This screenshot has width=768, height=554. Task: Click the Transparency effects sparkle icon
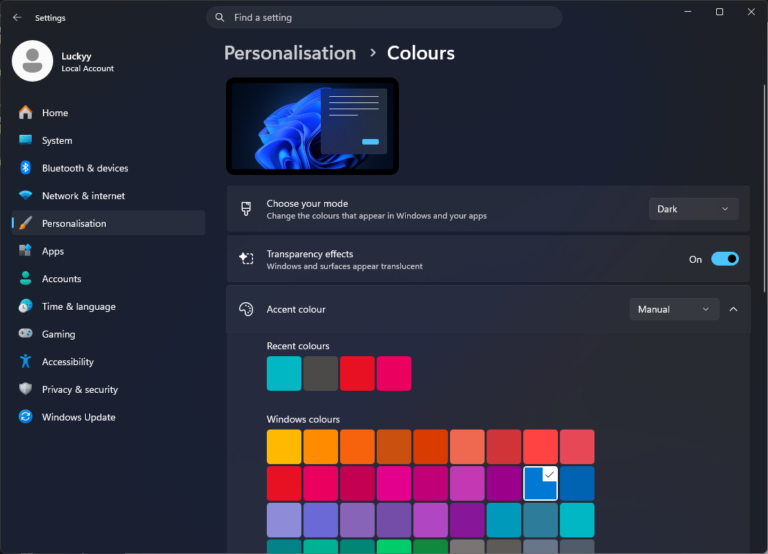coord(246,259)
